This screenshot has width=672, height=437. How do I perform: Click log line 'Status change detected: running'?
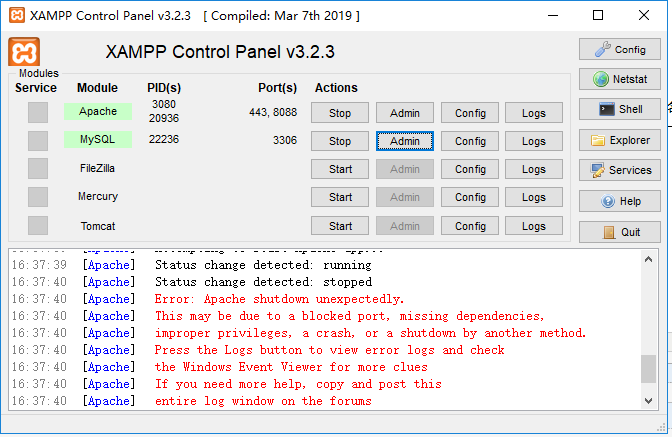(263, 265)
